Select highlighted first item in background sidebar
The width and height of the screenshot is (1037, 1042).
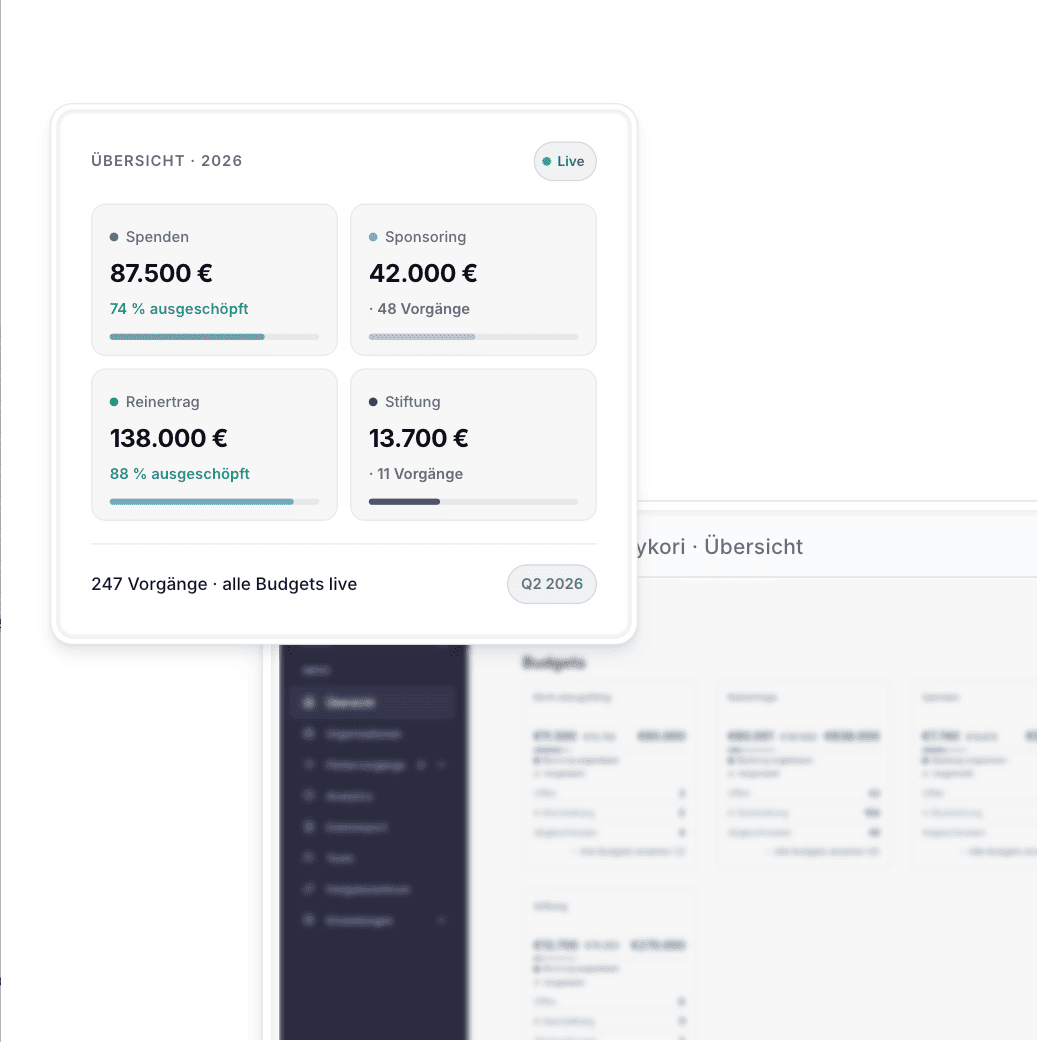pyautogui.click(x=372, y=702)
